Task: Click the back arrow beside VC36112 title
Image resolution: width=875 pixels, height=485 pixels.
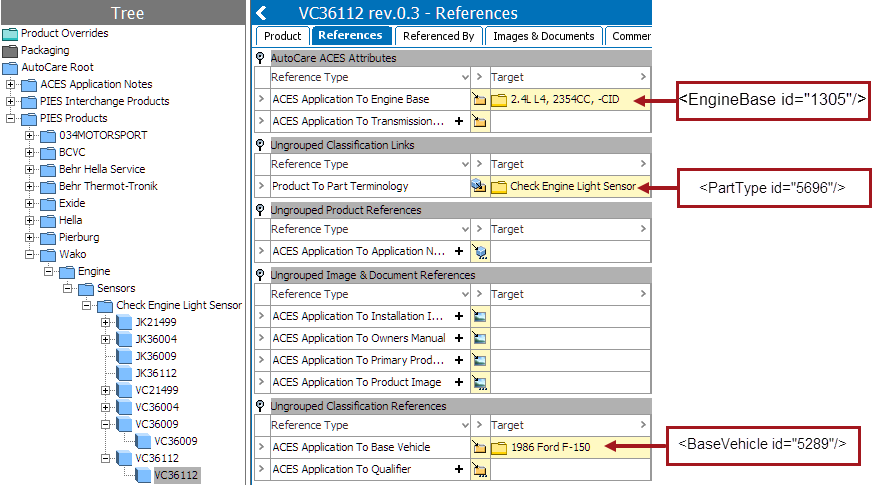Action: click(261, 13)
